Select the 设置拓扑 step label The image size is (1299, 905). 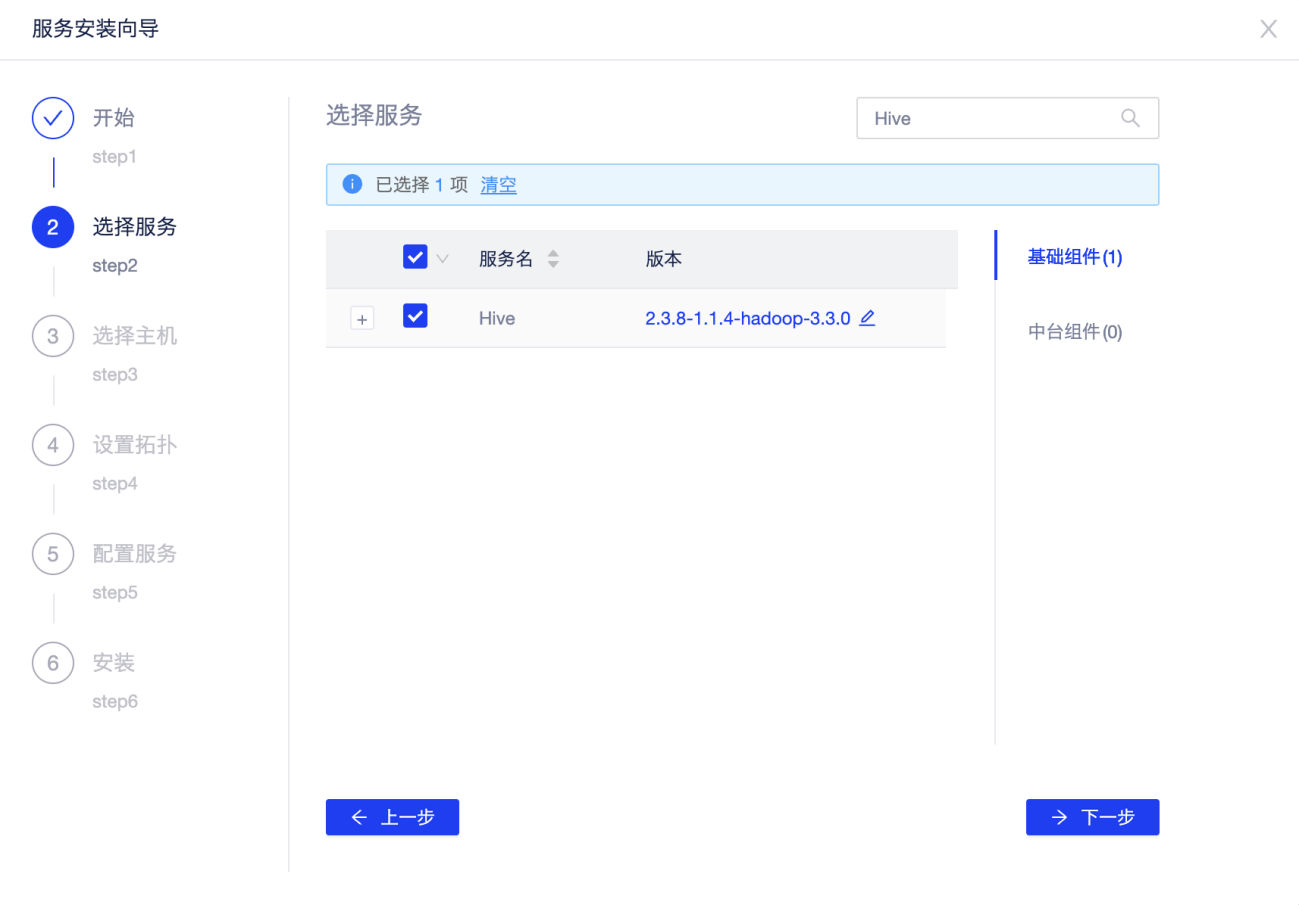[x=134, y=445]
